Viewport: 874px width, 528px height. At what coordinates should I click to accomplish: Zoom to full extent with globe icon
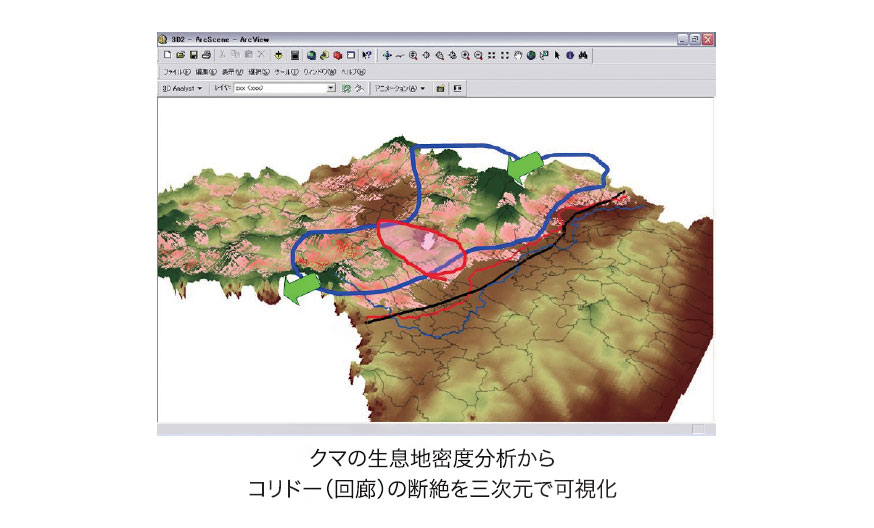pyautogui.click(x=531, y=55)
